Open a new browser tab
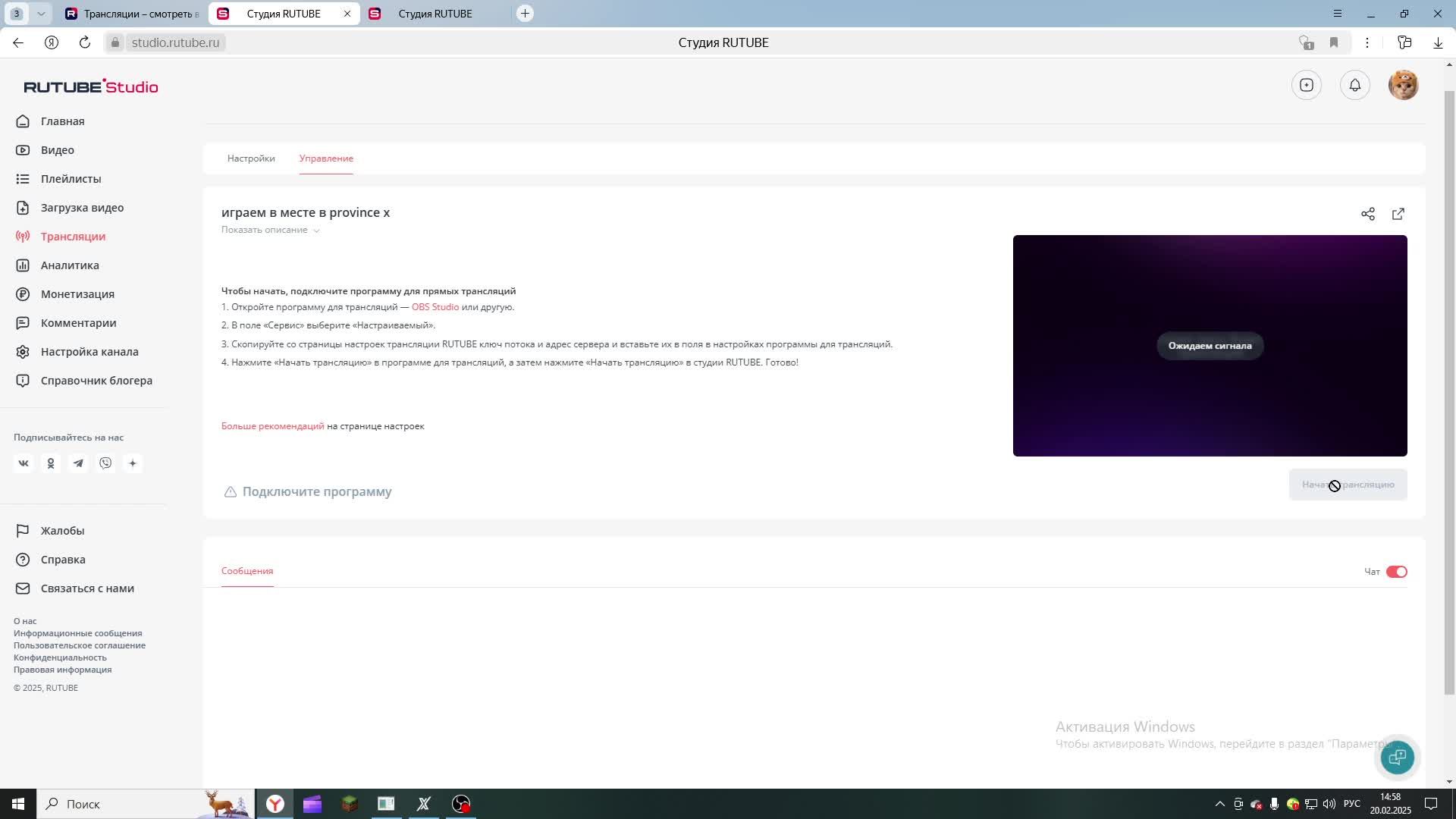The height and width of the screenshot is (819, 1456). coord(525,14)
